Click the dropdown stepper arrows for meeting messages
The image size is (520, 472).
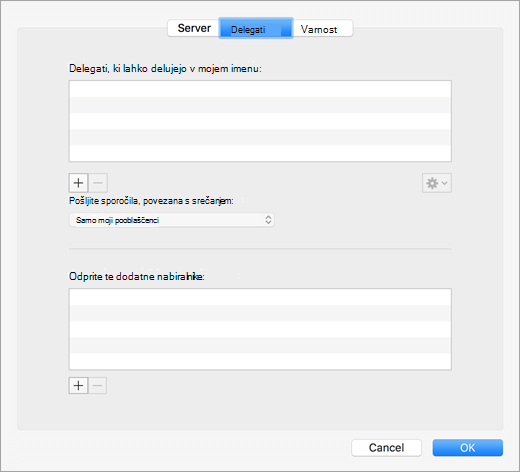click(268, 220)
